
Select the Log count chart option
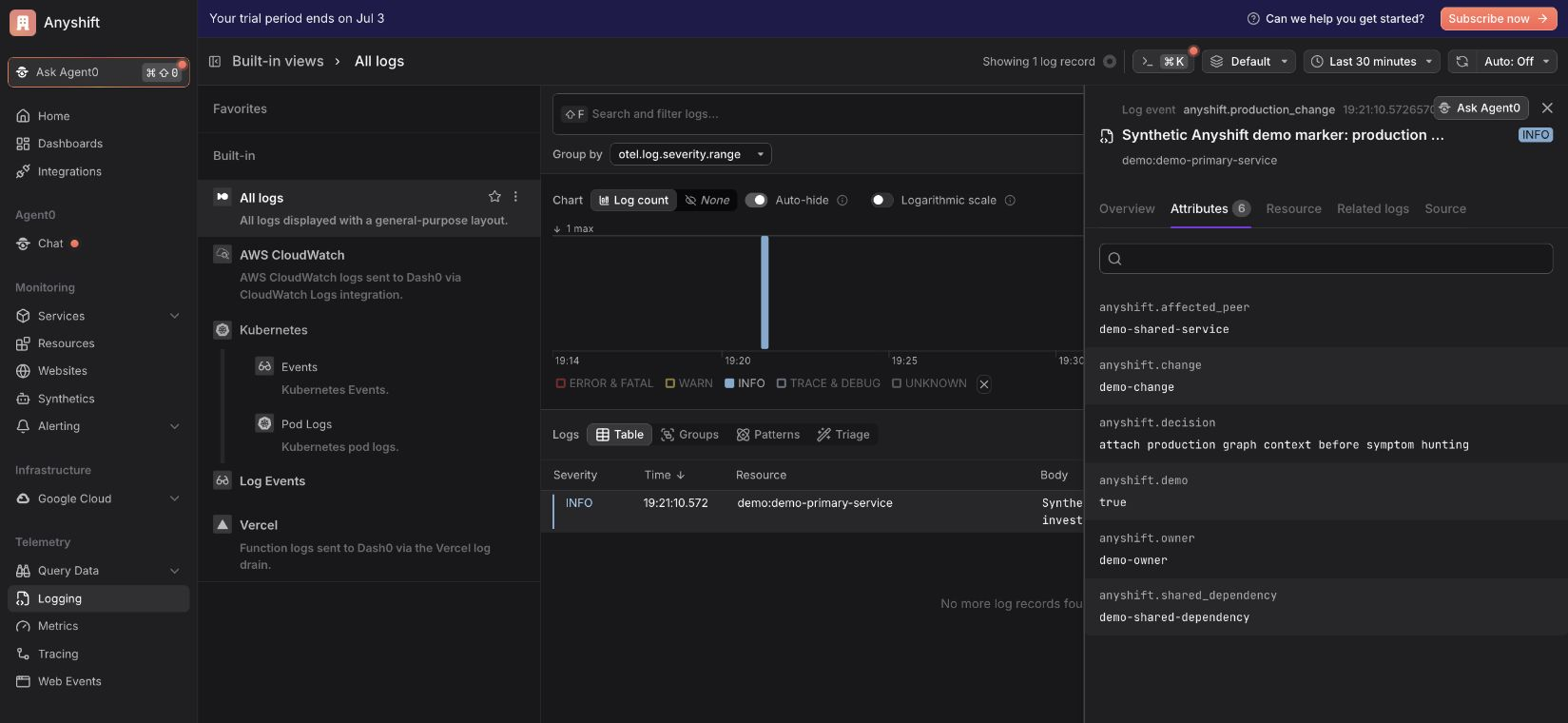point(633,200)
